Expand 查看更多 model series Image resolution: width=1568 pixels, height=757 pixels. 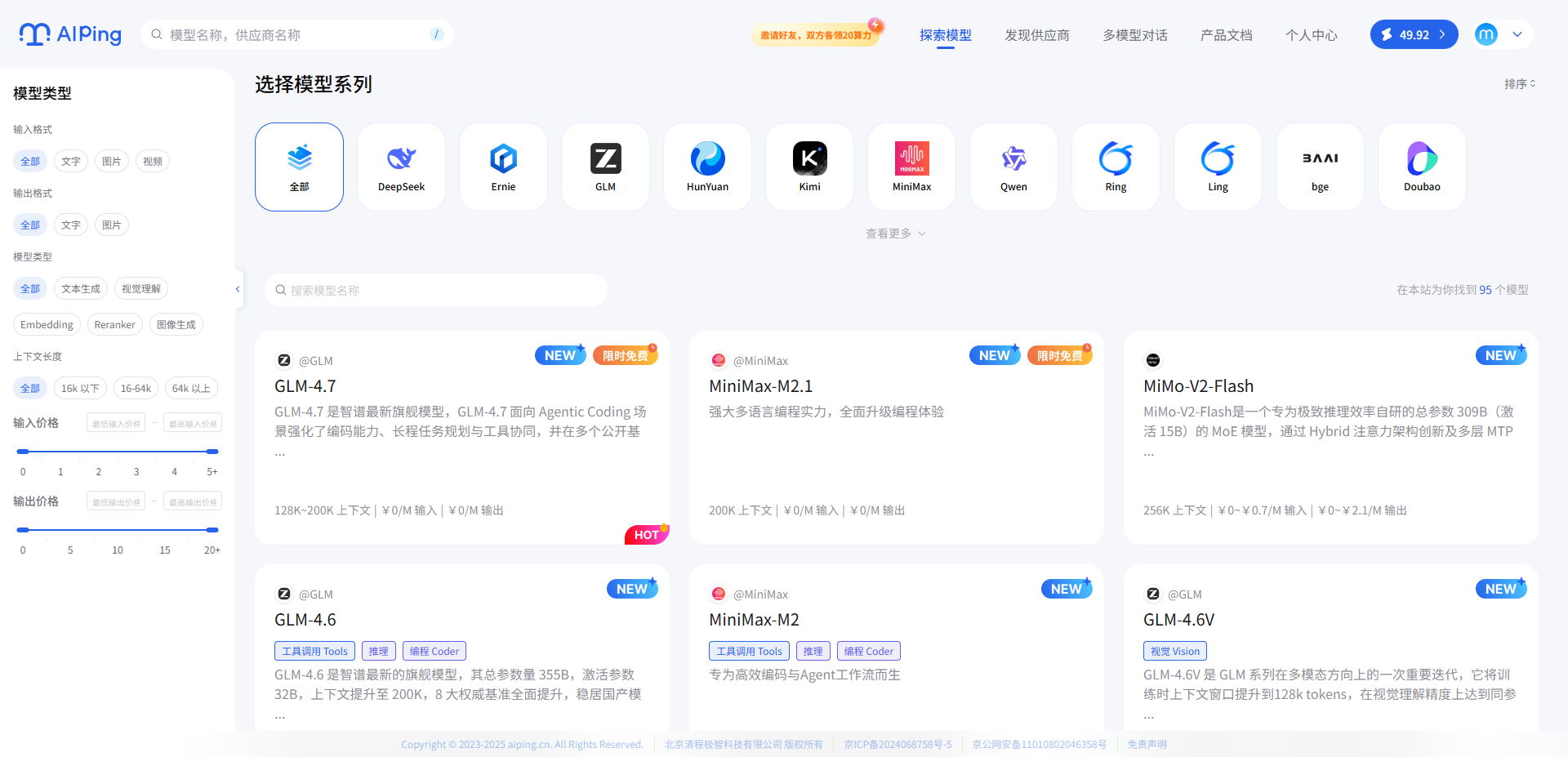pos(896,234)
